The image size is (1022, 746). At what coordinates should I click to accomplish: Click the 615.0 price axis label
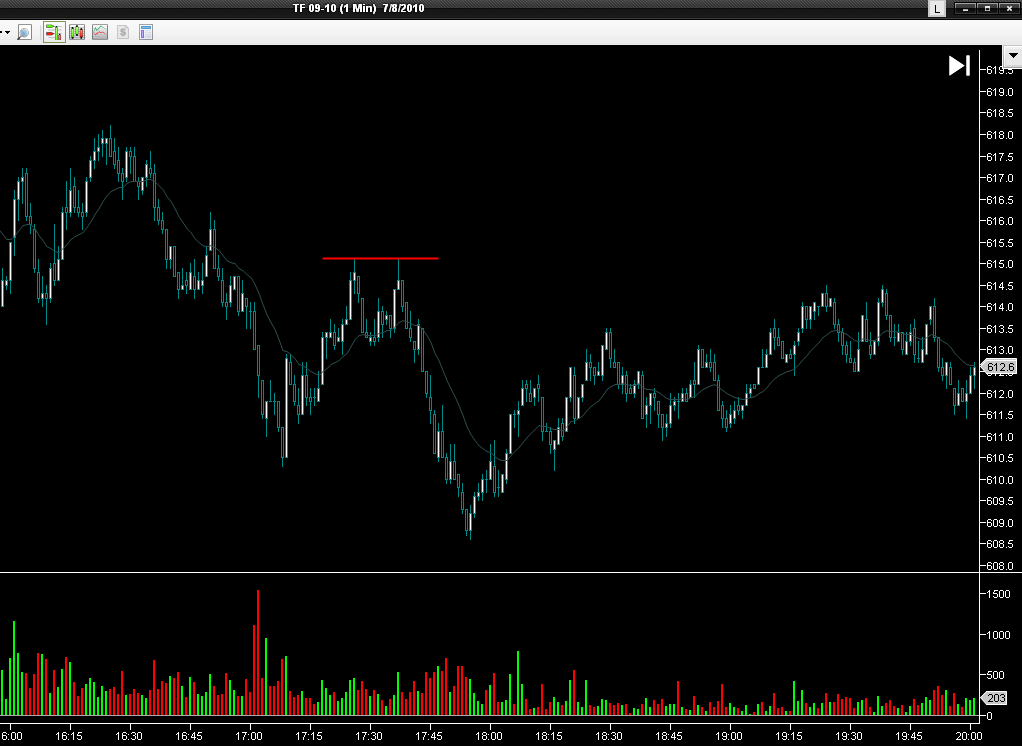(x=1000, y=265)
